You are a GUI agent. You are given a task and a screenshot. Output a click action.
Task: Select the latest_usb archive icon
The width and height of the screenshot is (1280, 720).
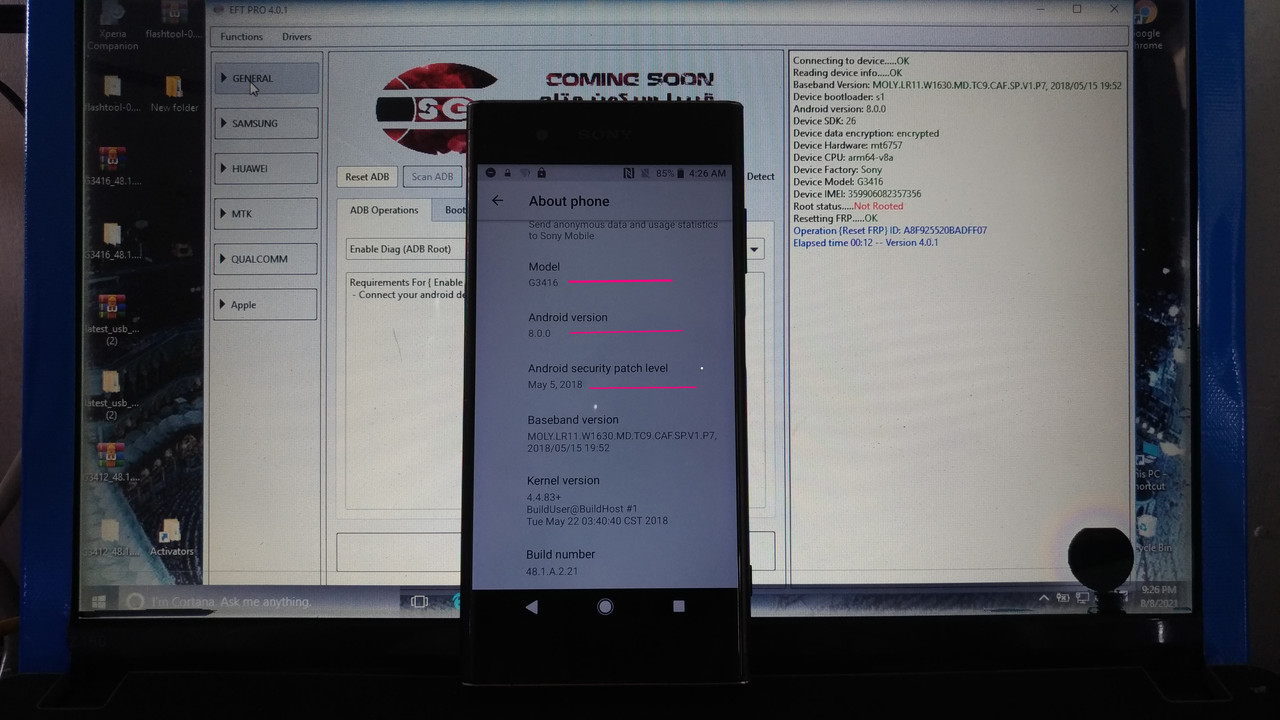pos(112,320)
